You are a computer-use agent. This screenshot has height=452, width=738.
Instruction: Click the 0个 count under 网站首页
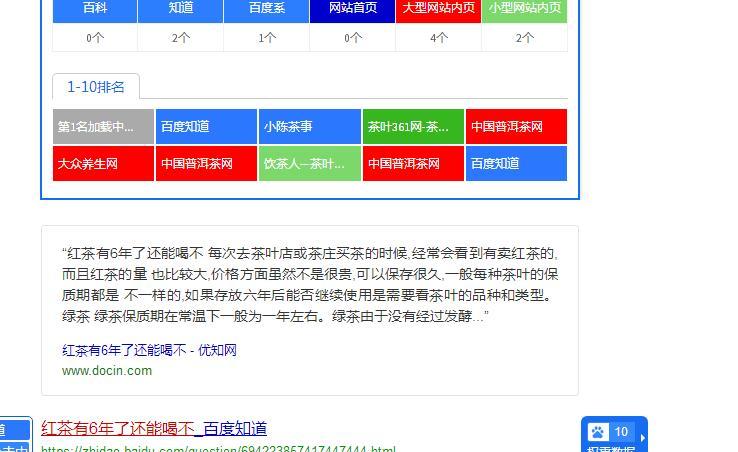tap(353, 38)
